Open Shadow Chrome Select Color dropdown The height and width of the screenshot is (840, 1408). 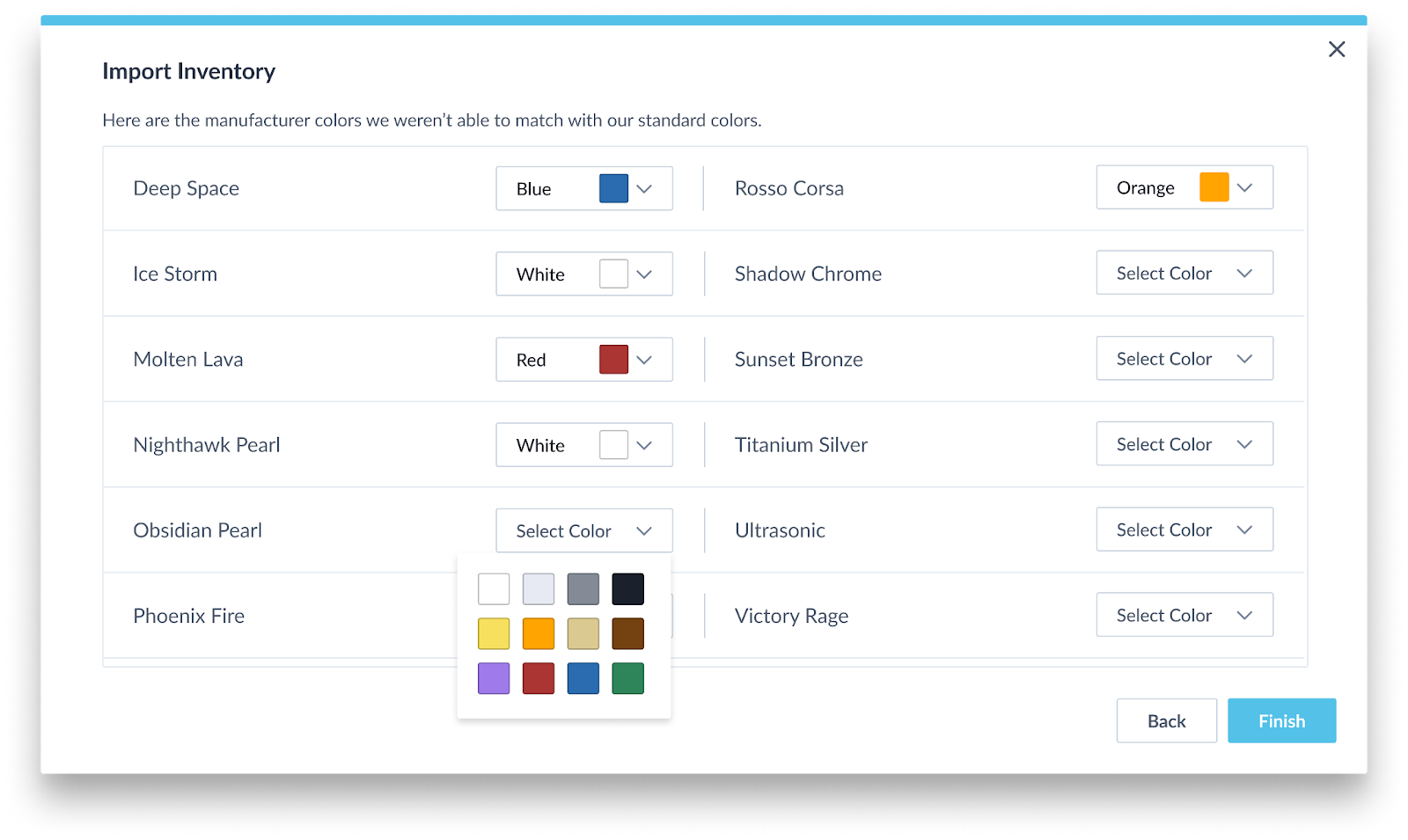coord(1184,273)
